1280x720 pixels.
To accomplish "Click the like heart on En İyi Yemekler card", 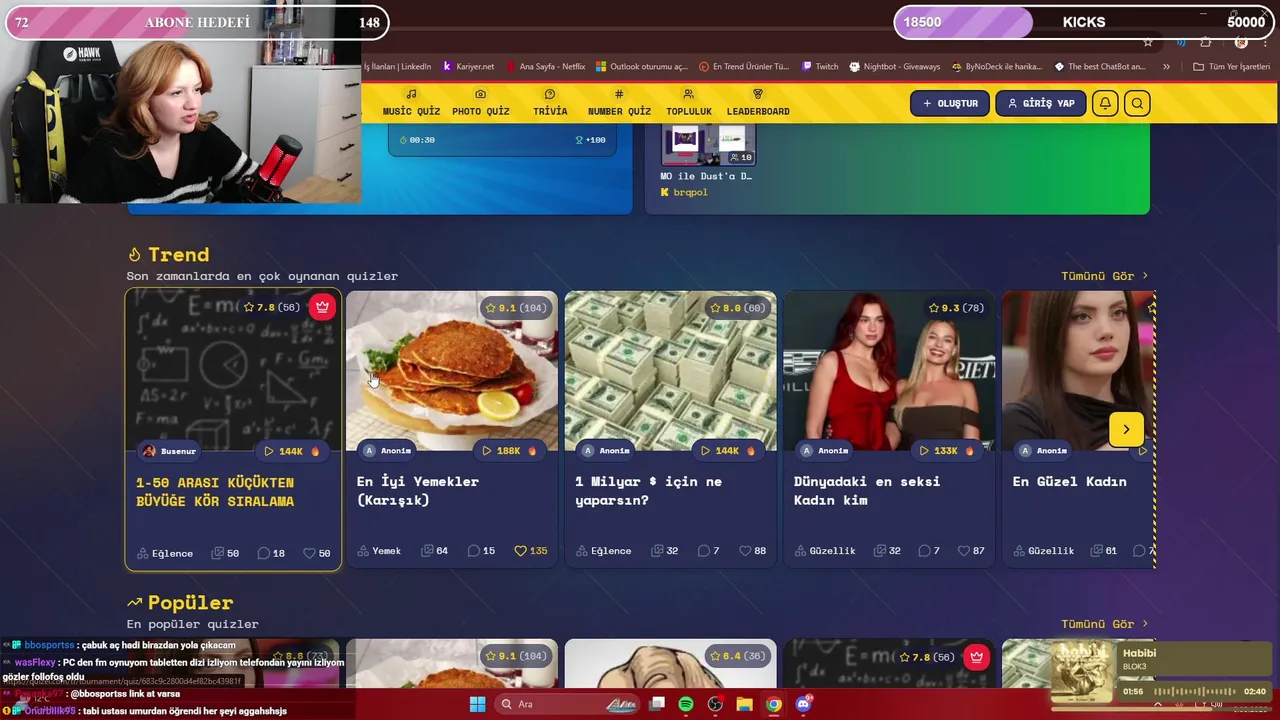I will click(x=520, y=551).
